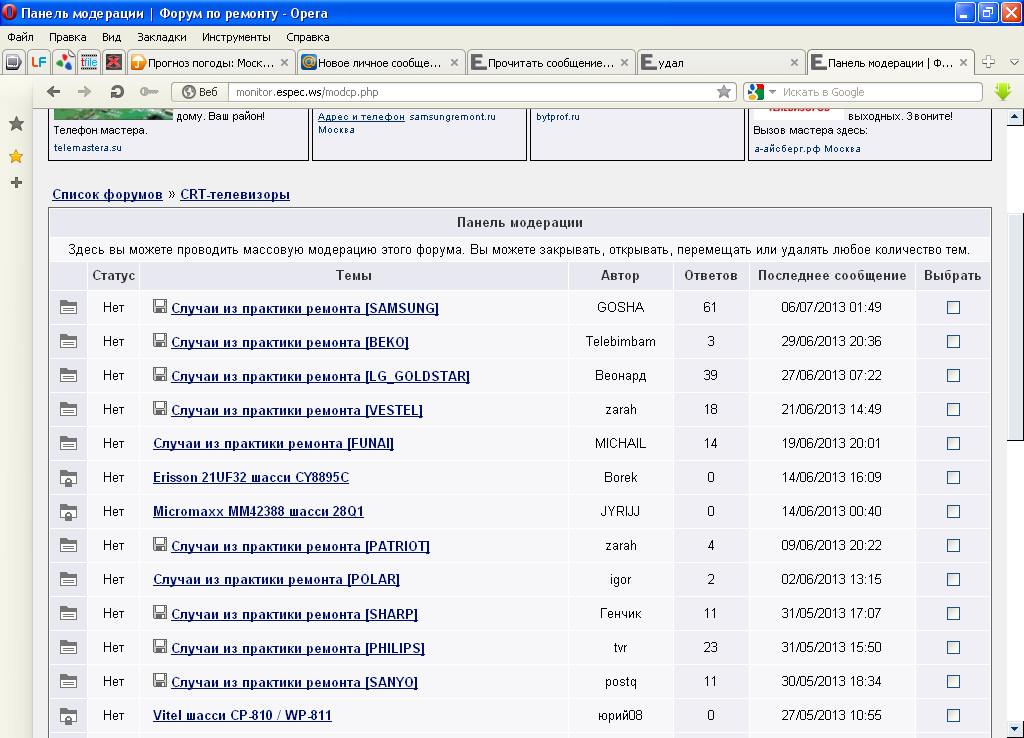Click the folder icon in the SAMSUNG row
The width and height of the screenshot is (1024, 738).
(68, 308)
